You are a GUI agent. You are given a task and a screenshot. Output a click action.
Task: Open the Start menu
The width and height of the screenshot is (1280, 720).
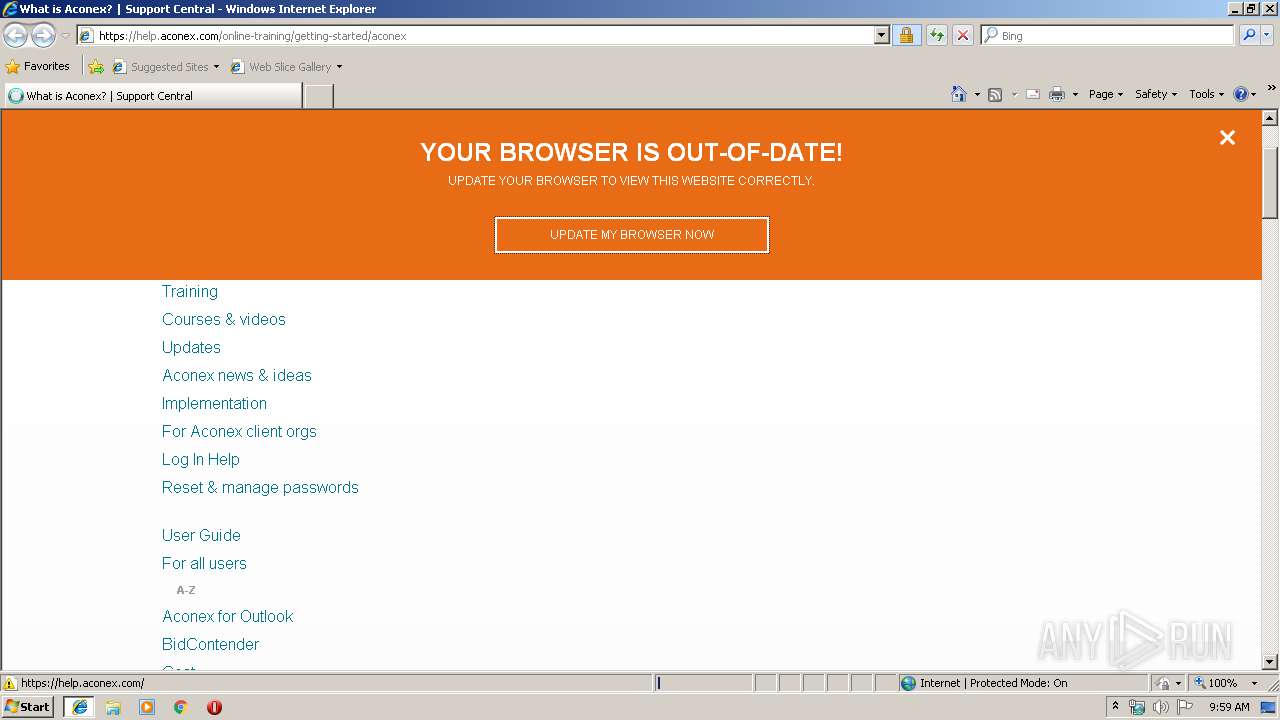(27, 707)
